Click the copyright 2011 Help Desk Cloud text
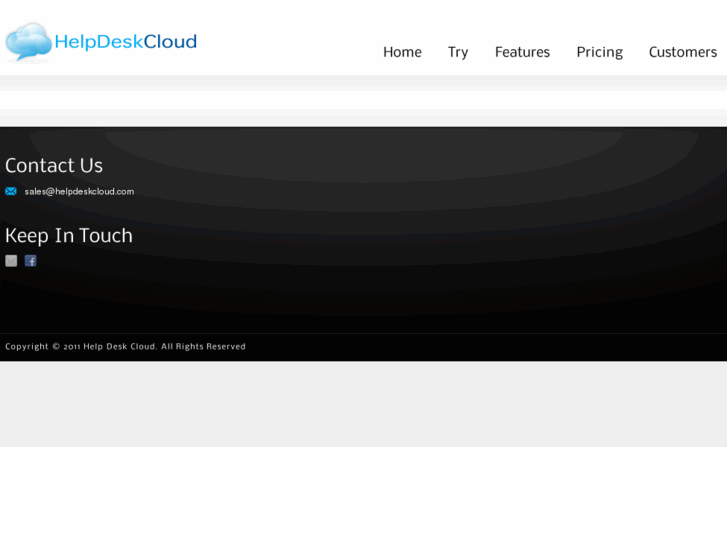Viewport: 727px width, 545px height. 125,346
